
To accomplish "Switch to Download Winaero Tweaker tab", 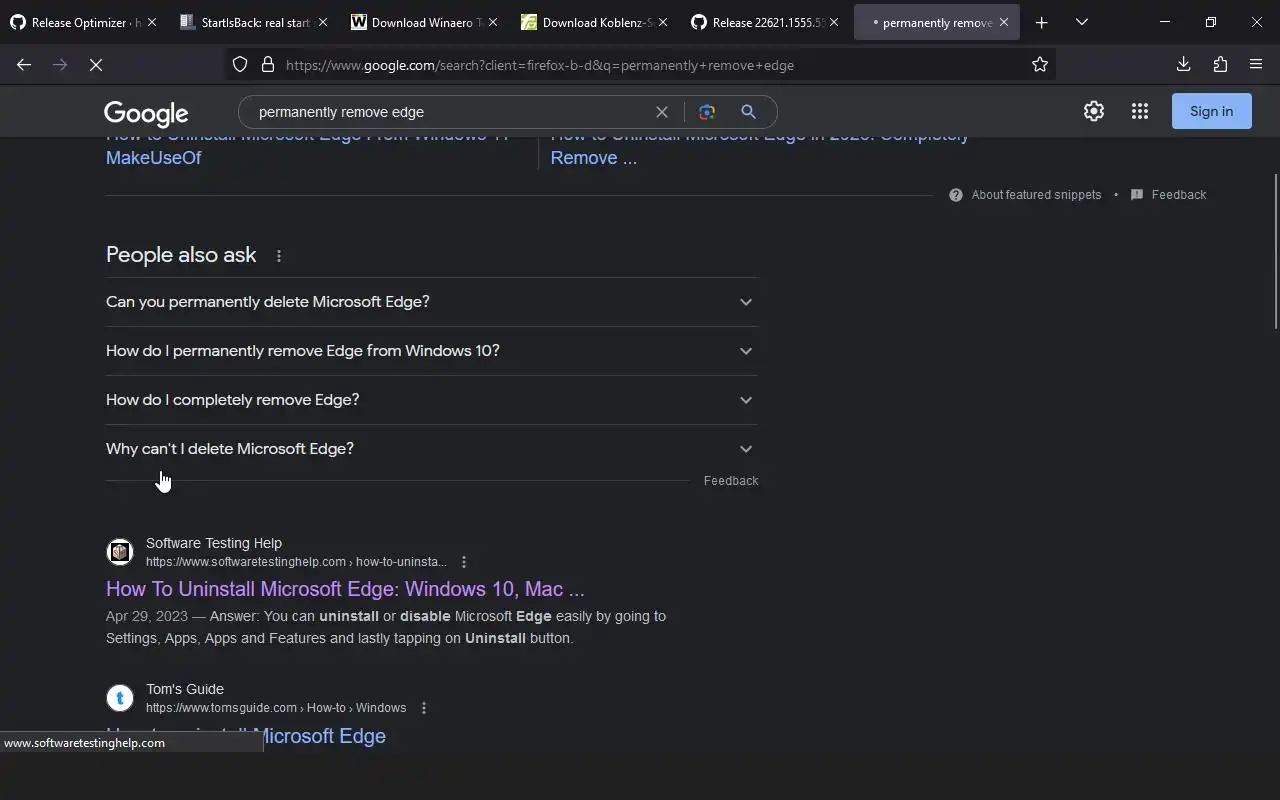I will click(x=424, y=22).
